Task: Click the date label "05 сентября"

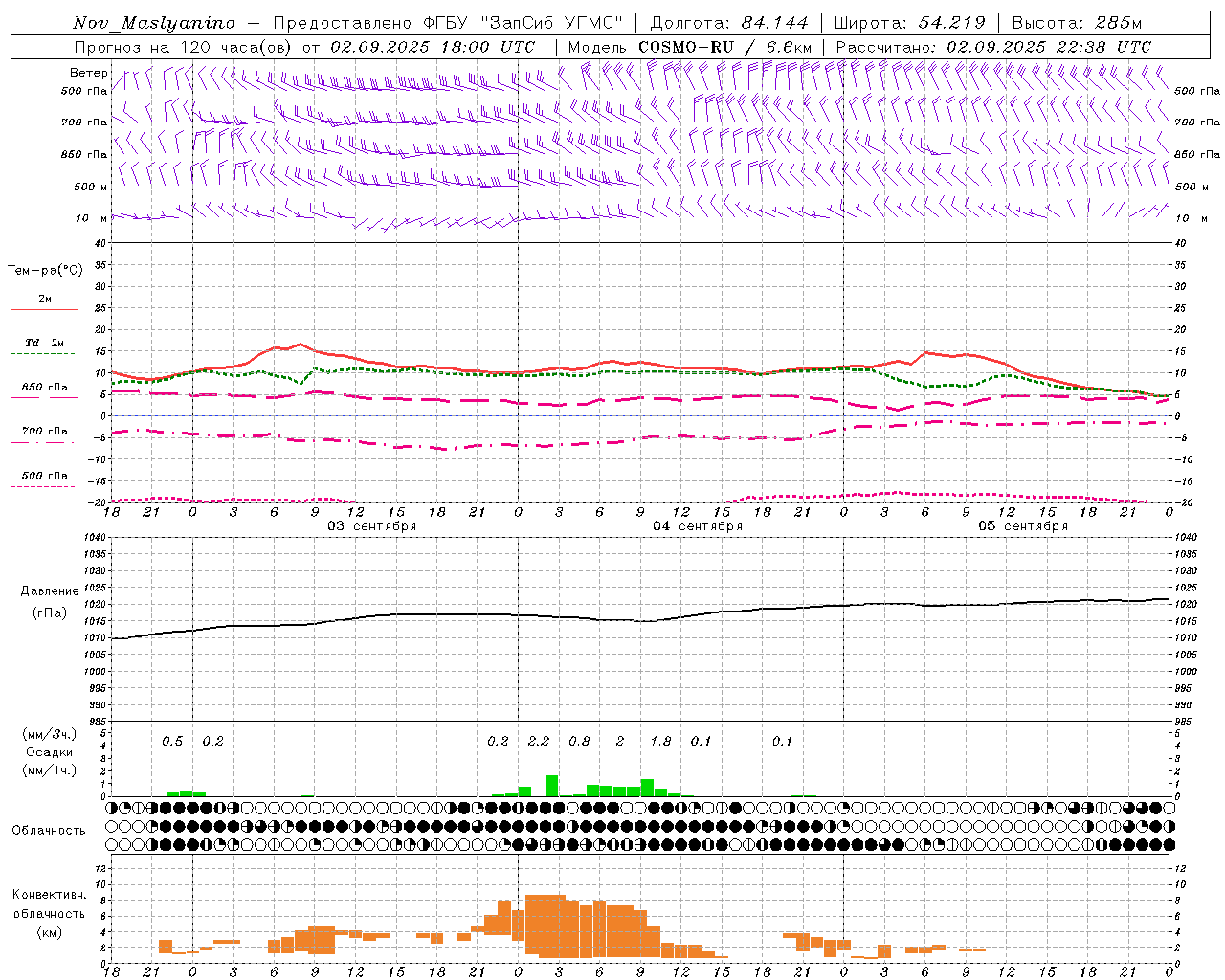Action: (x=1023, y=526)
